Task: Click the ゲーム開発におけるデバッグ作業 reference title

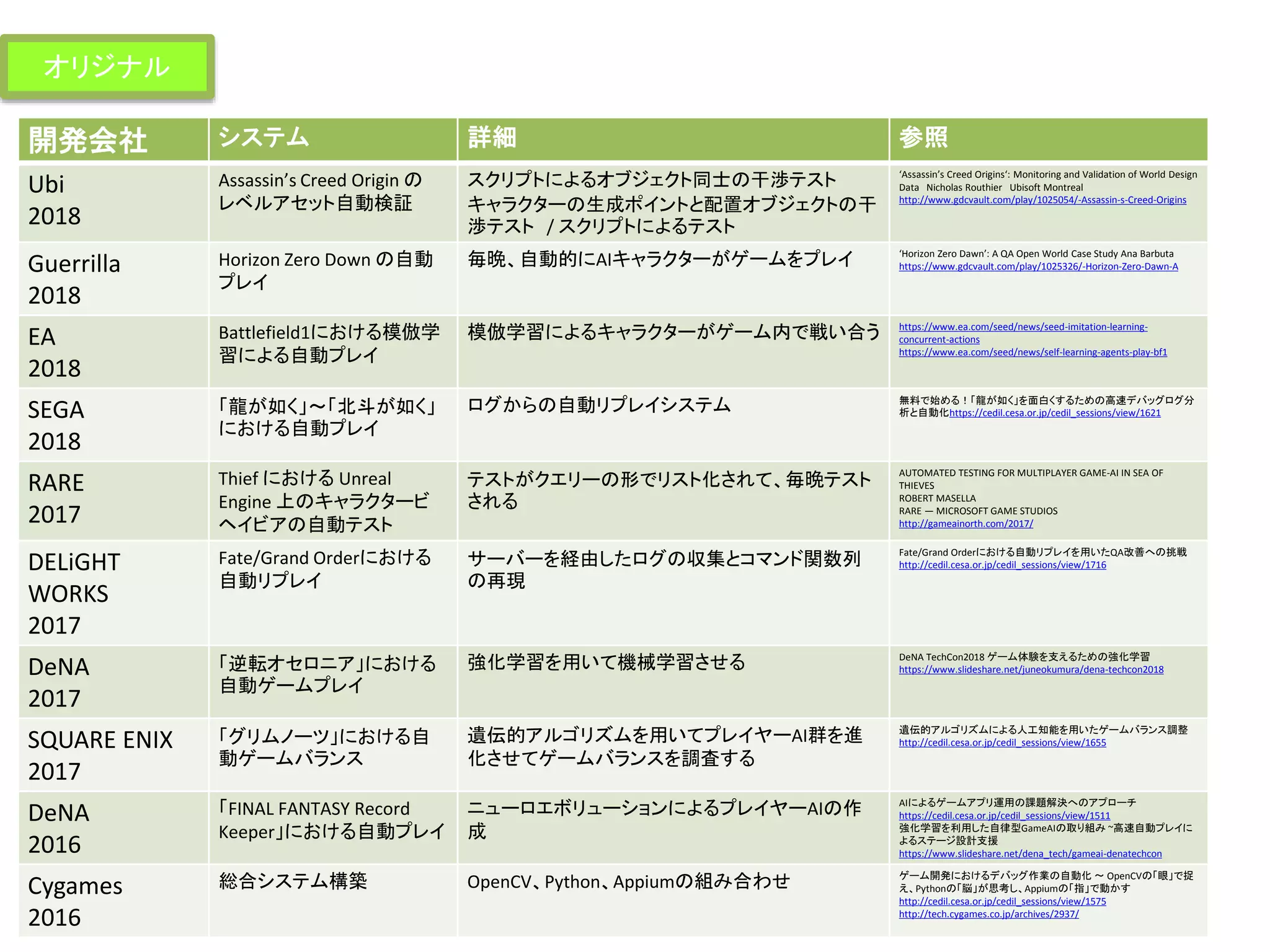Action: pyautogui.click(x=1046, y=882)
